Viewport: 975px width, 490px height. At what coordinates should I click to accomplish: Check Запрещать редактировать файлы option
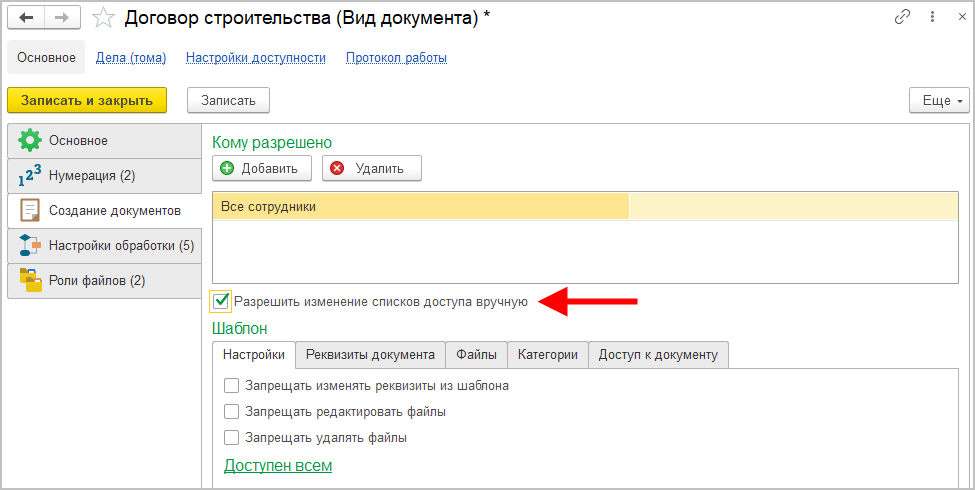[232, 411]
